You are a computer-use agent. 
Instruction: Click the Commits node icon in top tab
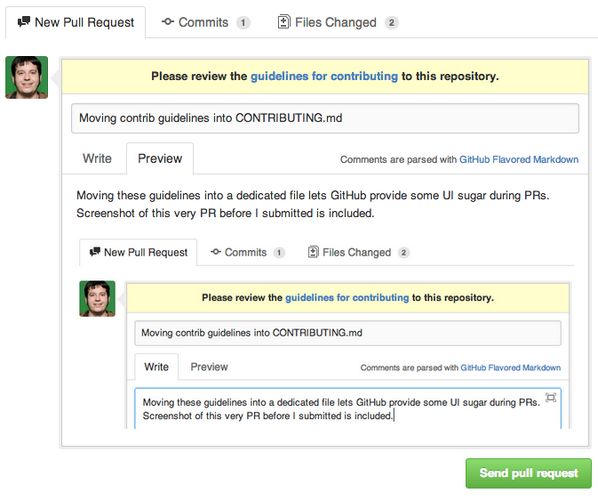pyautogui.click(x=167, y=22)
